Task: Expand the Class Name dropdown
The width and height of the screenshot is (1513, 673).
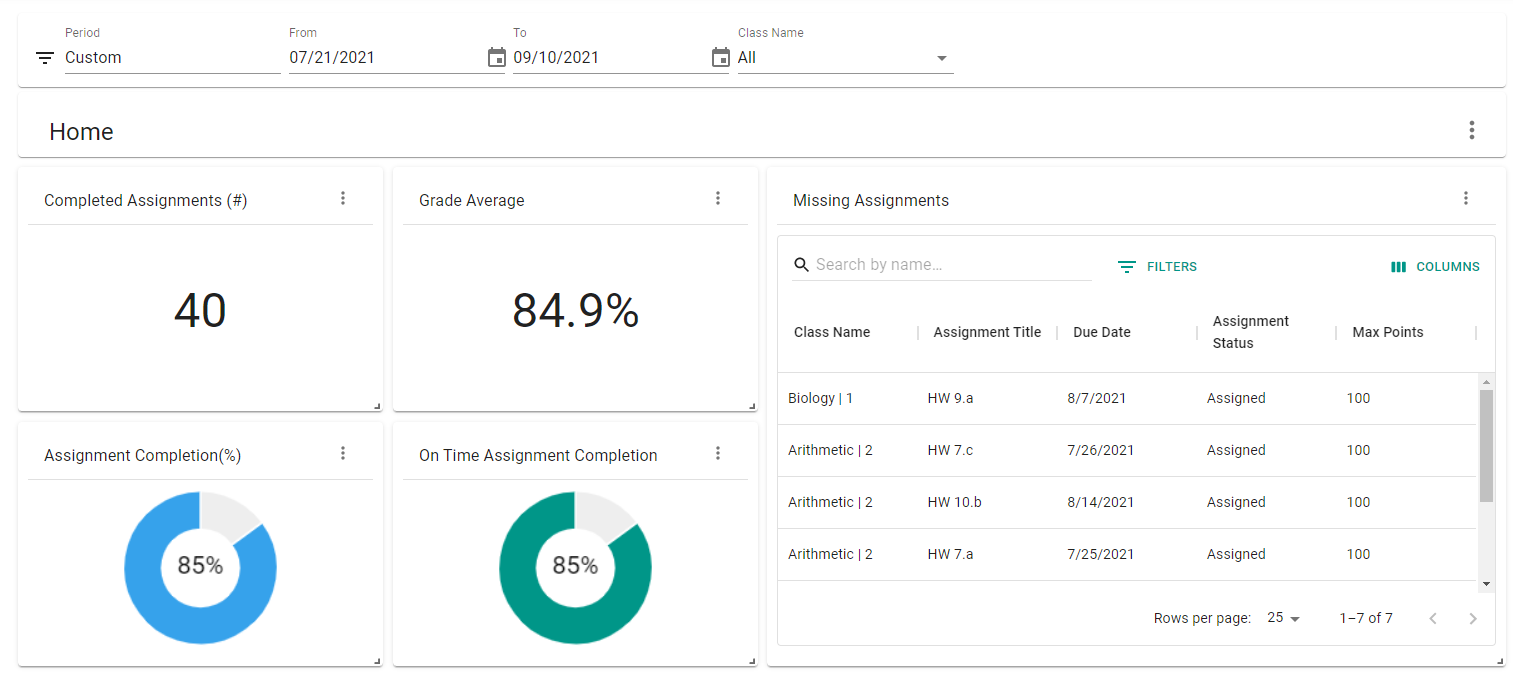Action: click(x=845, y=58)
